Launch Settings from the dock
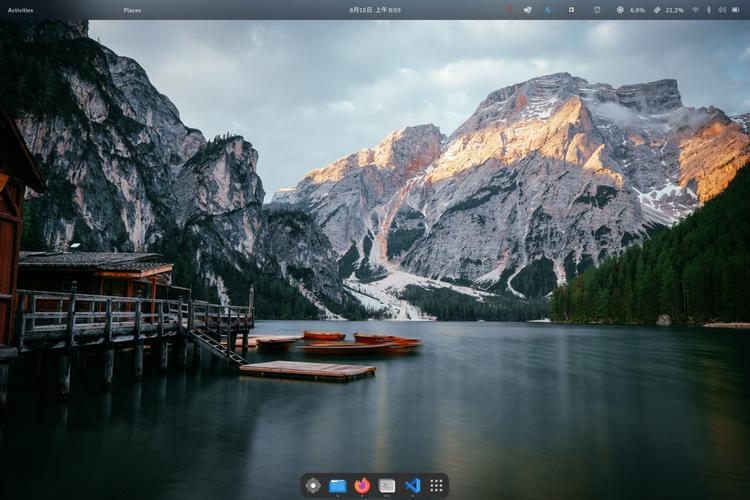This screenshot has width=750, height=500. tap(313, 485)
